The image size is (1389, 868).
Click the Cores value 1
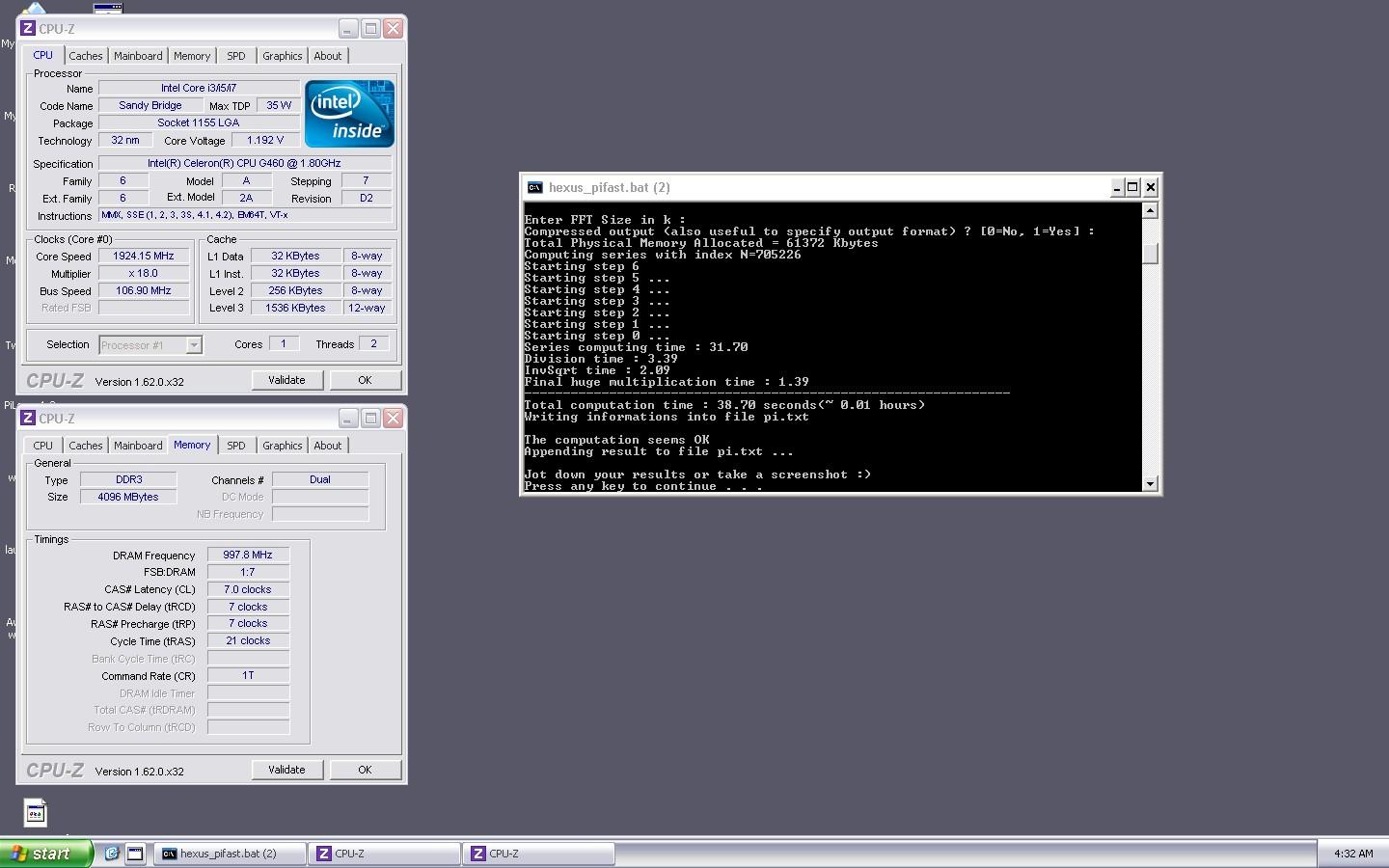284,343
